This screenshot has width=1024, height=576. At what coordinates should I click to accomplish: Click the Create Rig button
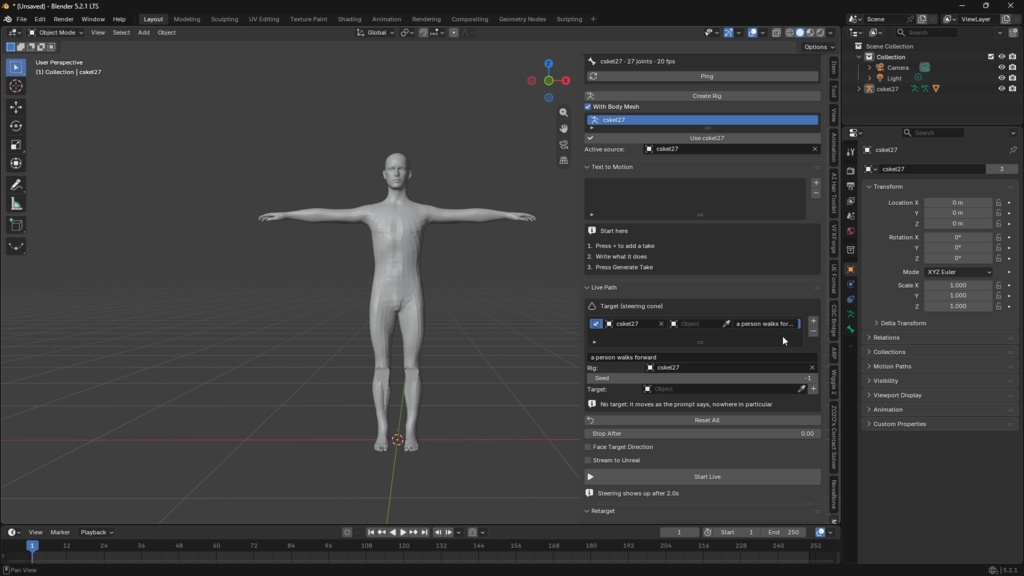coord(703,96)
